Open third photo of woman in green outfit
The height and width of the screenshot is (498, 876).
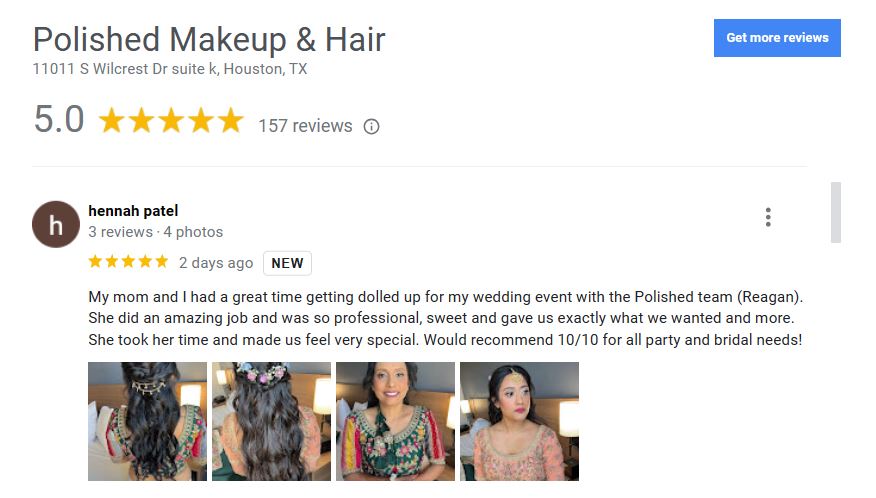[396, 421]
